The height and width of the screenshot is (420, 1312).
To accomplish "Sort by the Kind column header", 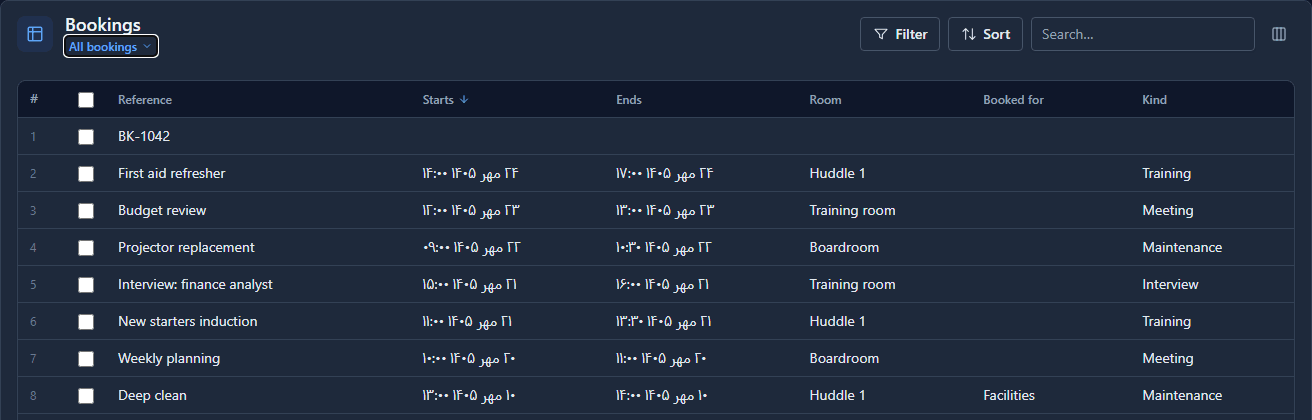I will [1154, 100].
